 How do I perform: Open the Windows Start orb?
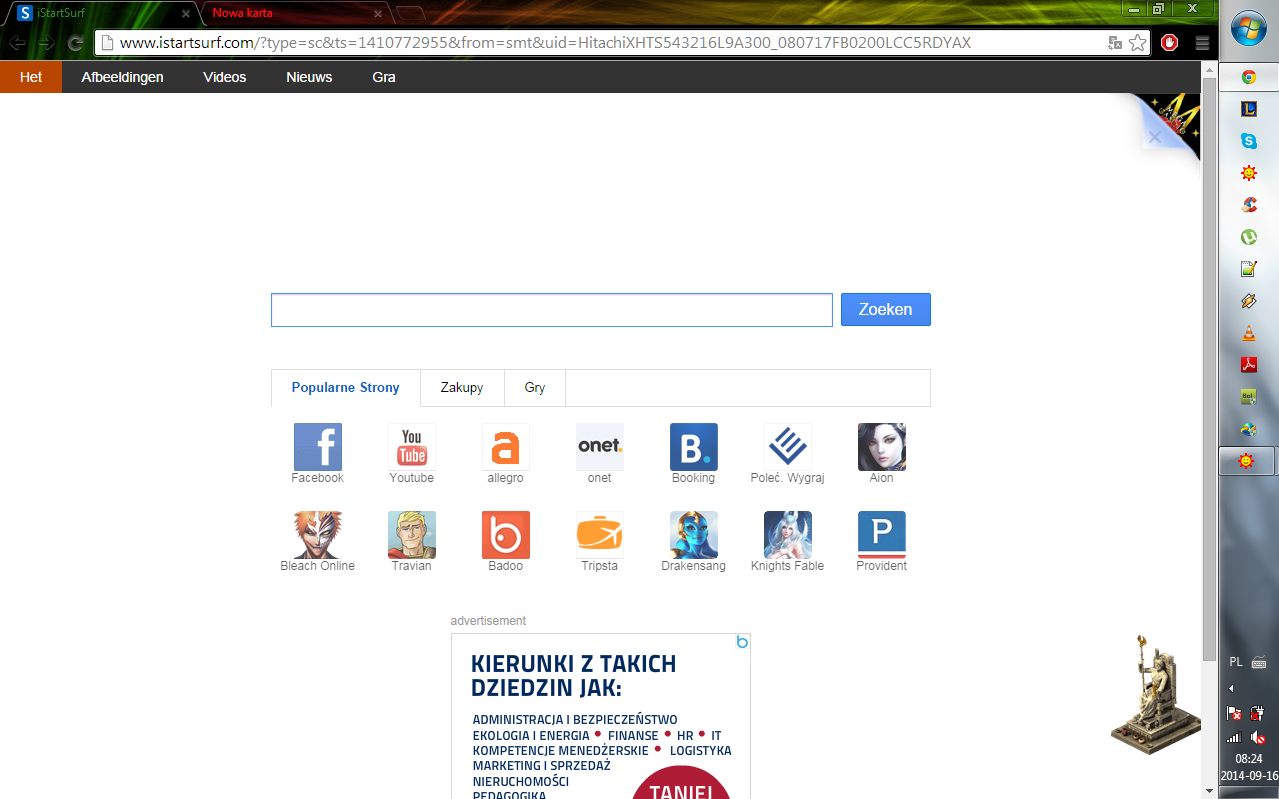[x=1249, y=29]
